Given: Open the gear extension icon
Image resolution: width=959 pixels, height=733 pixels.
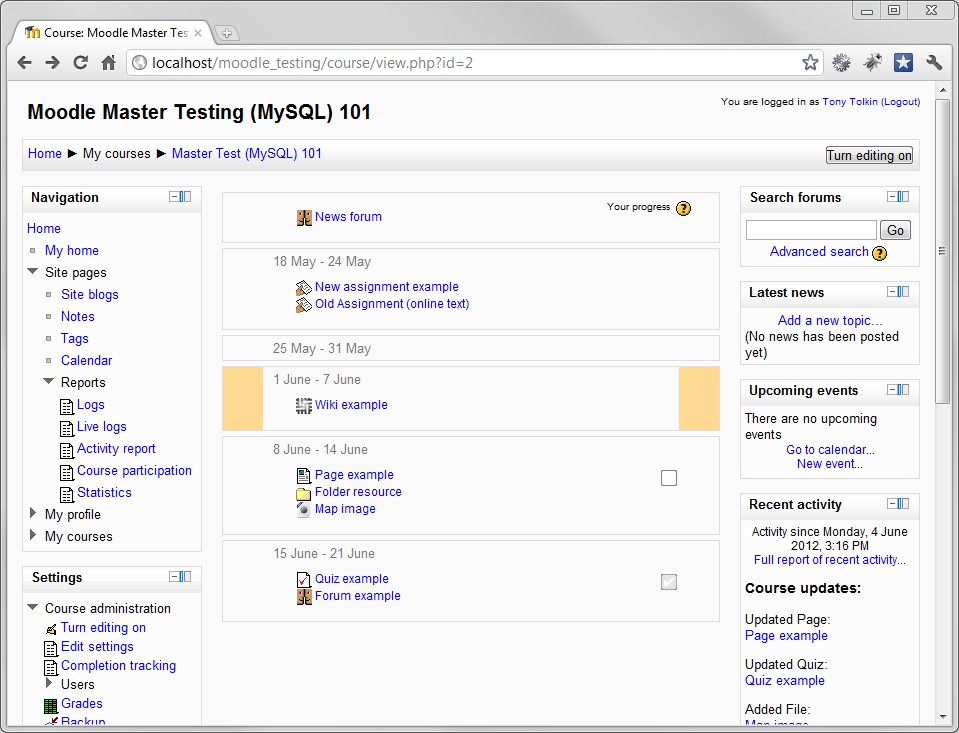Looking at the screenshot, I should click(x=842, y=62).
